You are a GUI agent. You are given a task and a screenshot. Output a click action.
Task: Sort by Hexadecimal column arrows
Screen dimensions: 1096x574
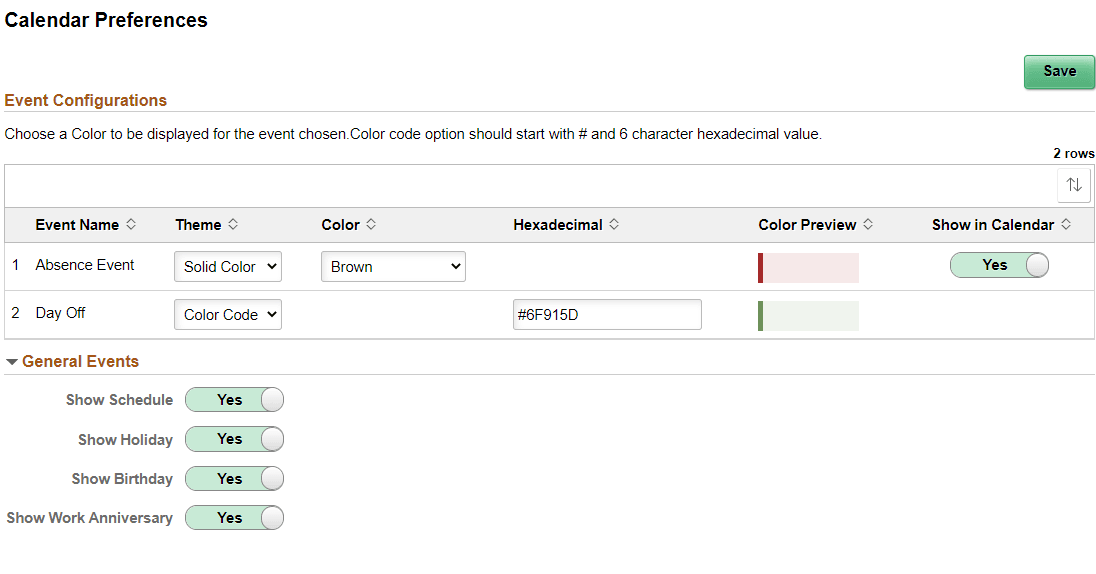pos(614,224)
